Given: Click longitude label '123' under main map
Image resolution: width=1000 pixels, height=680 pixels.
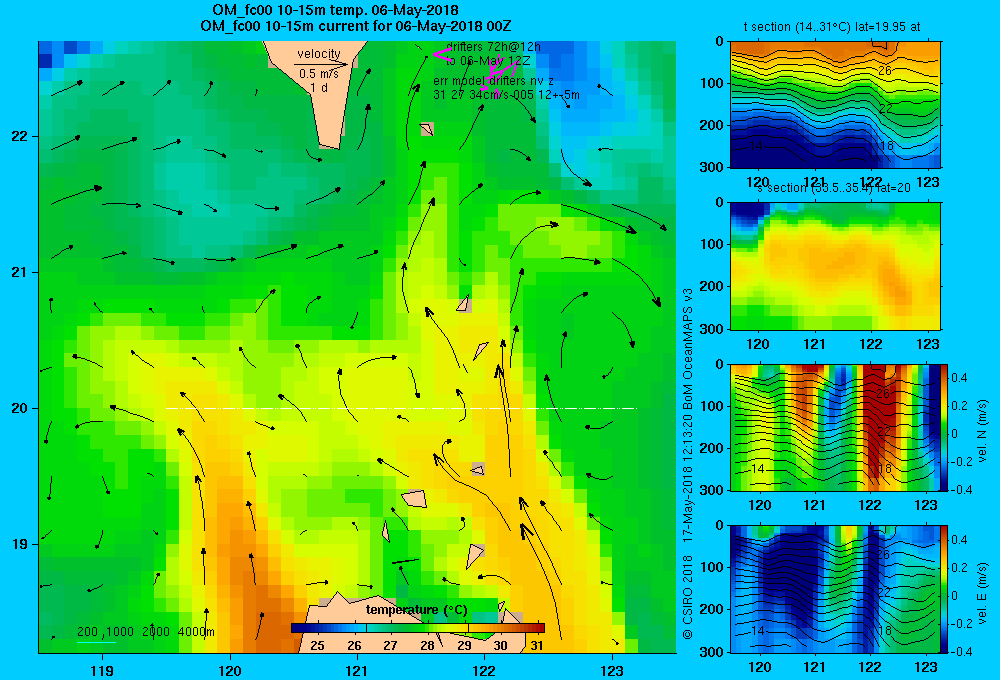Looking at the screenshot, I should pyautogui.click(x=612, y=670).
